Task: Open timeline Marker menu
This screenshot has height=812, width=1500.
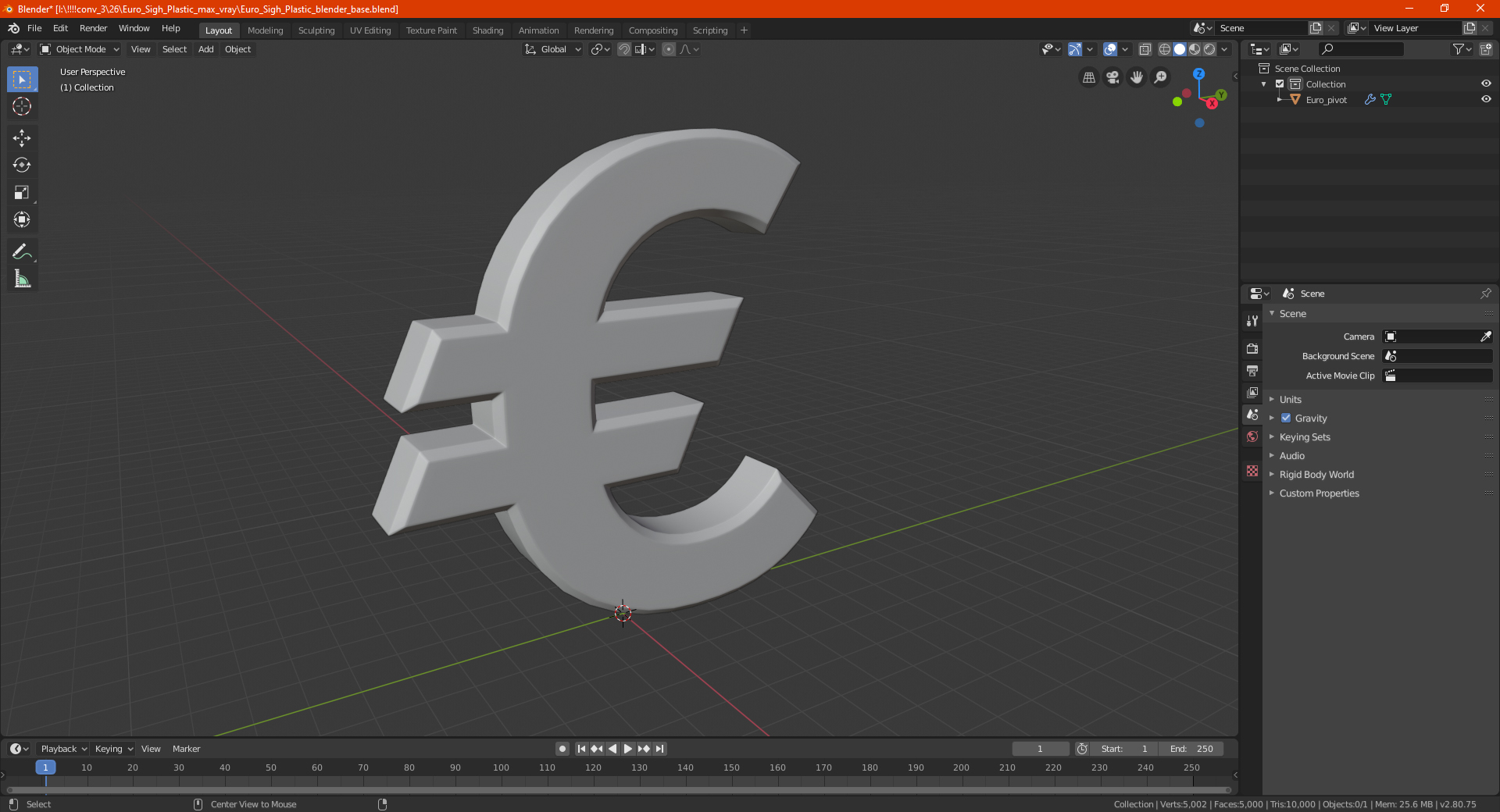Action: click(x=186, y=749)
